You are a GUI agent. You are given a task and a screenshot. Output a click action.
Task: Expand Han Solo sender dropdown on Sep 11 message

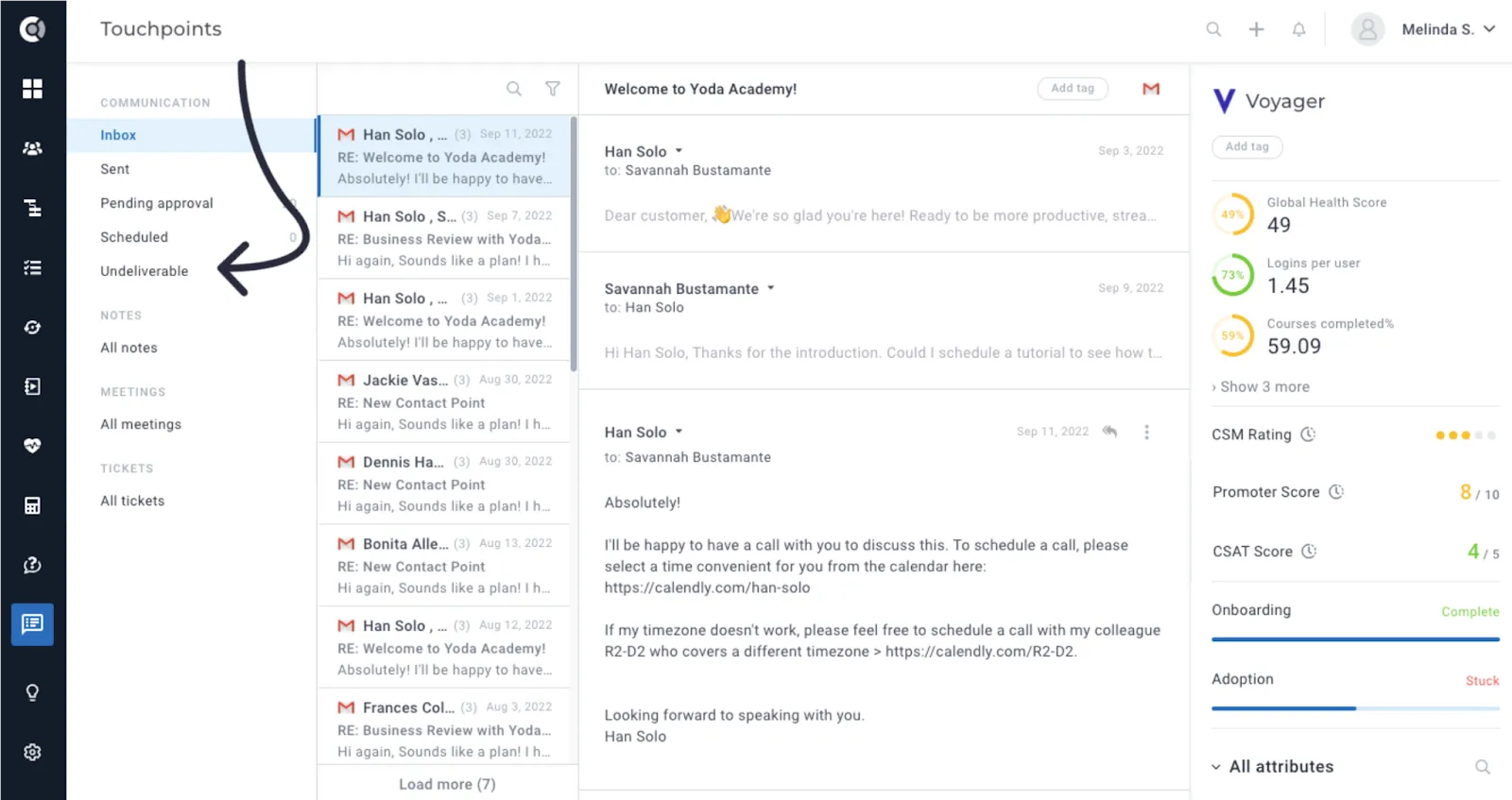[x=679, y=432]
